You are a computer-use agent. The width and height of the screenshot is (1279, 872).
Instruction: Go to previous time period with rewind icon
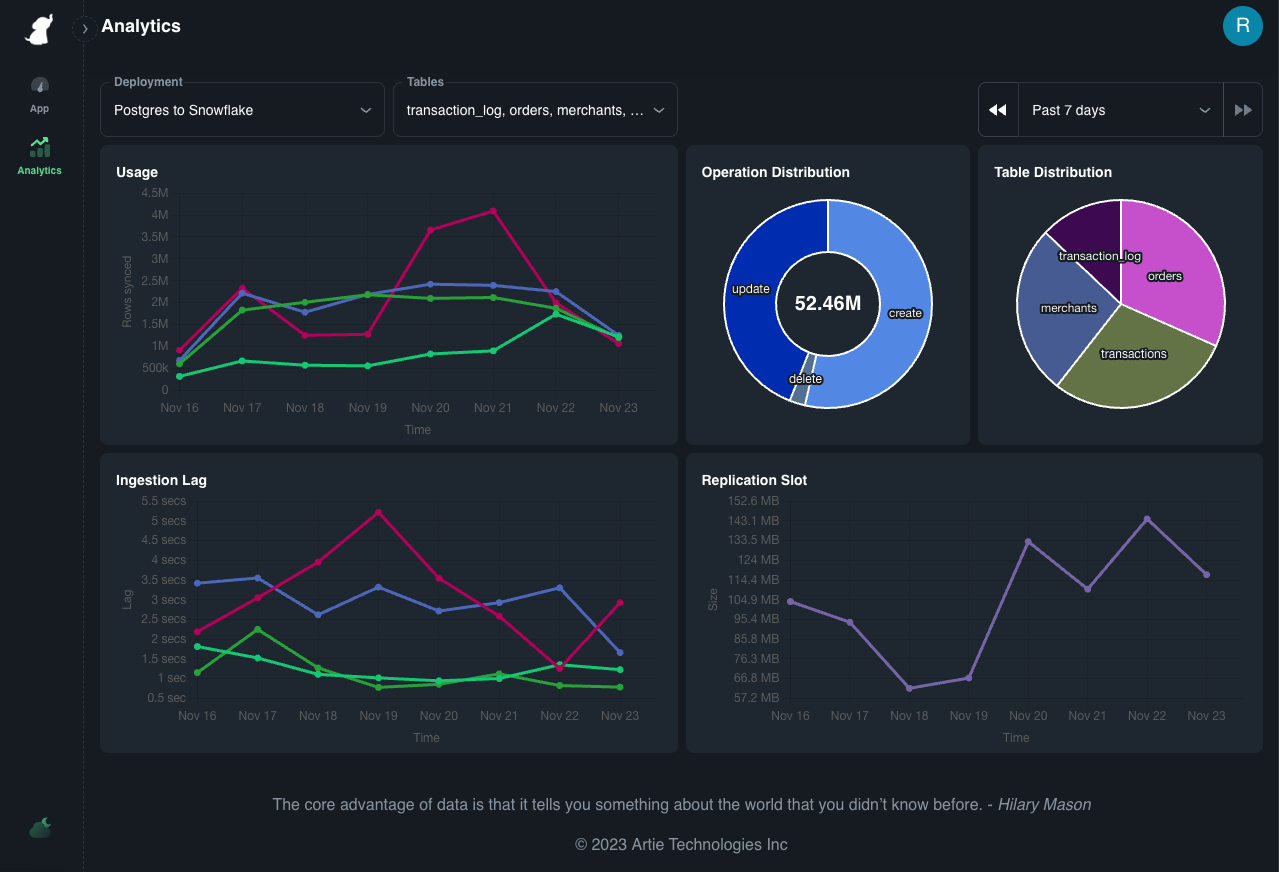(997, 110)
